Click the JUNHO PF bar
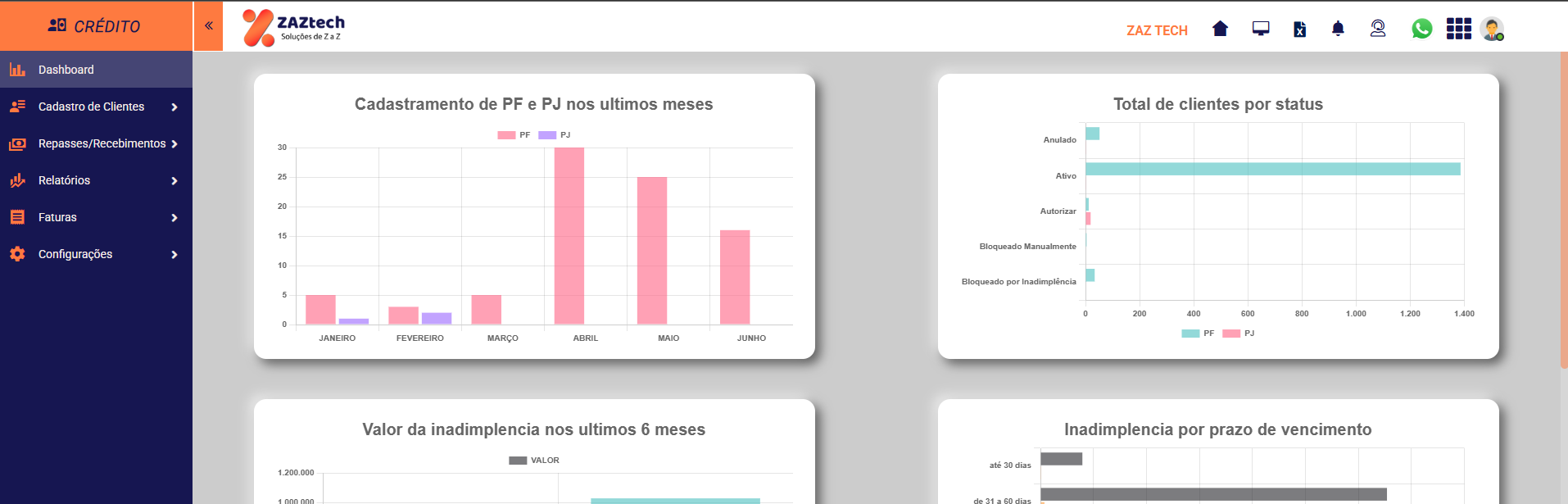1568x504 pixels. coord(735,277)
